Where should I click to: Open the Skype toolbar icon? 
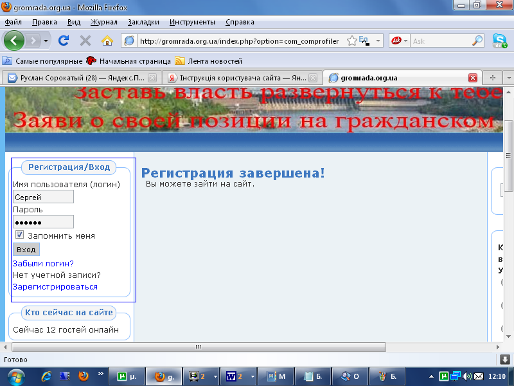[500, 41]
